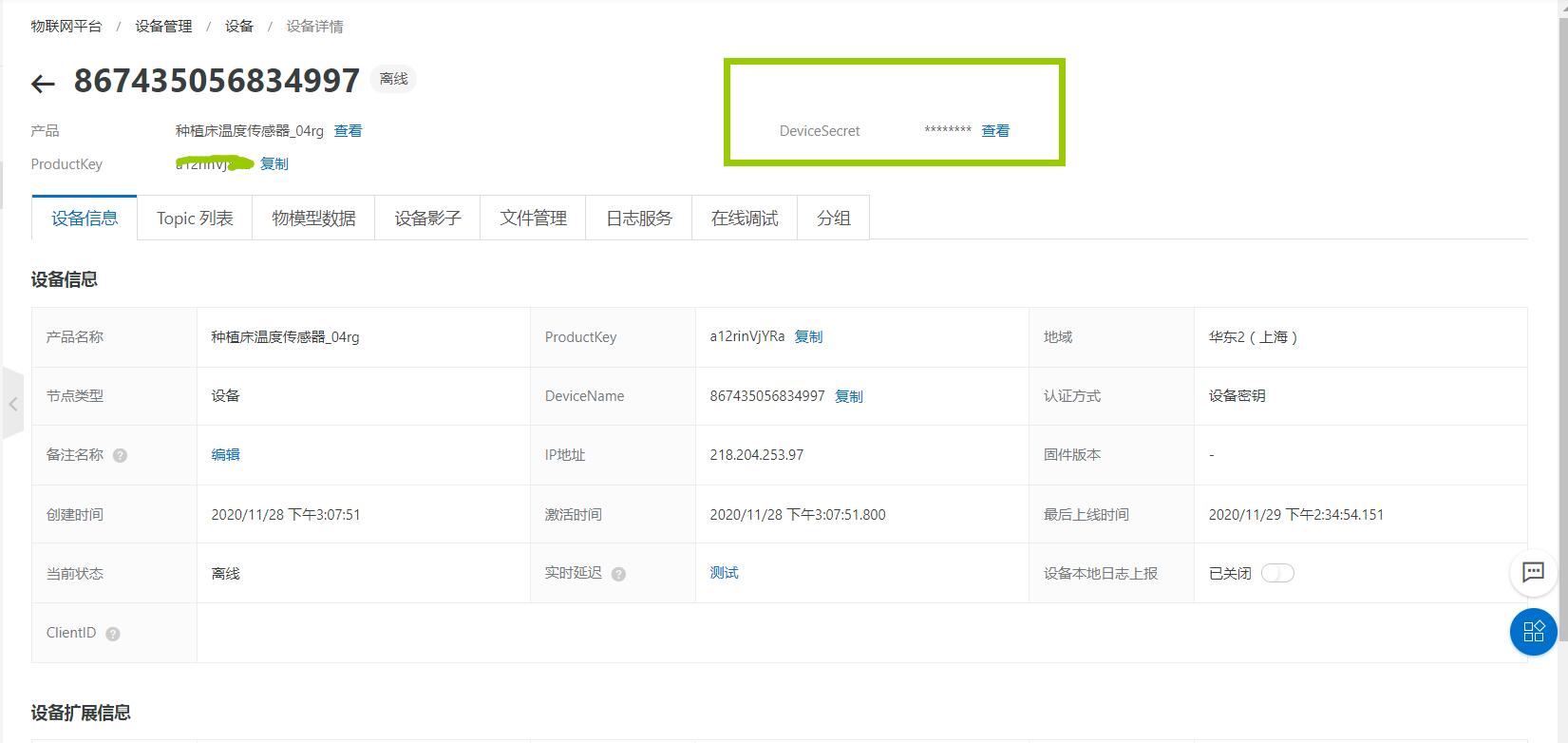
Task: Open the 设备影子 tab
Action: pyautogui.click(x=427, y=219)
